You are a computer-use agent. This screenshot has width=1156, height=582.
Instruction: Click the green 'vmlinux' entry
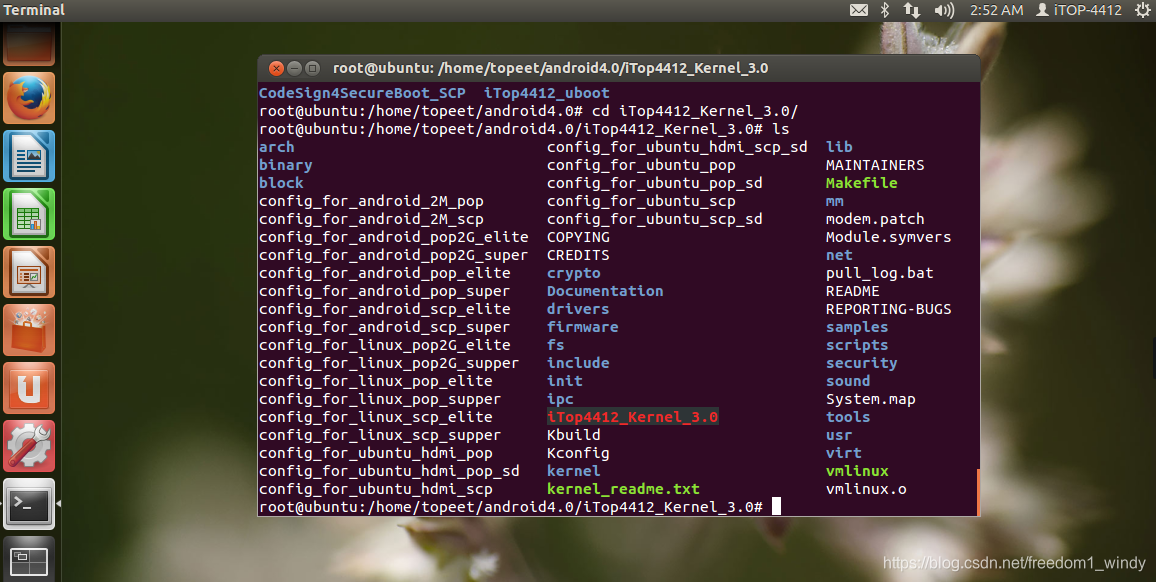[x=857, y=471]
